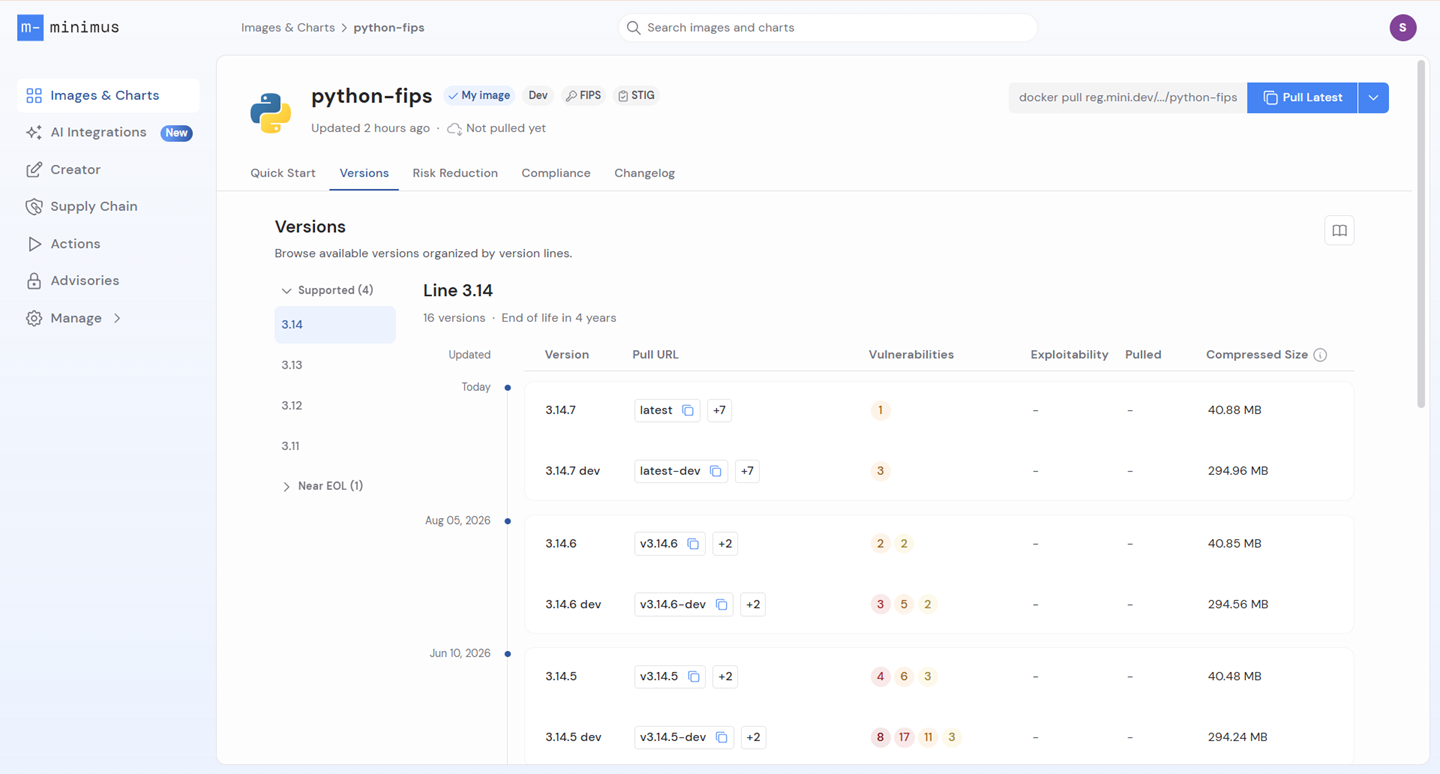Copy the v3.14.6 pull URL
Screen dimensions: 1440x774
click(693, 544)
